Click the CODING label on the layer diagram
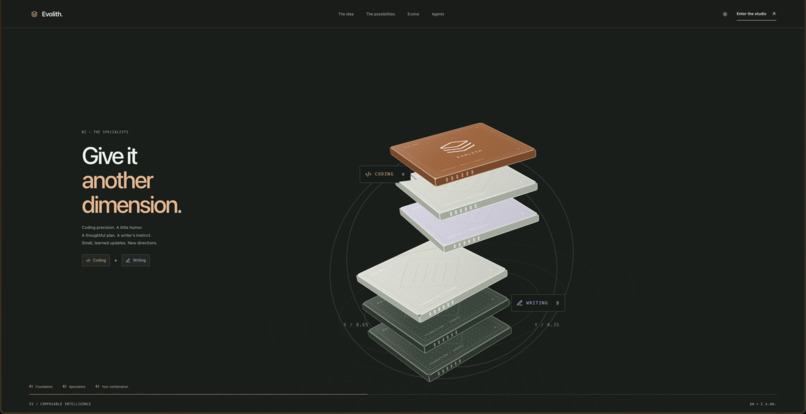 384,174
